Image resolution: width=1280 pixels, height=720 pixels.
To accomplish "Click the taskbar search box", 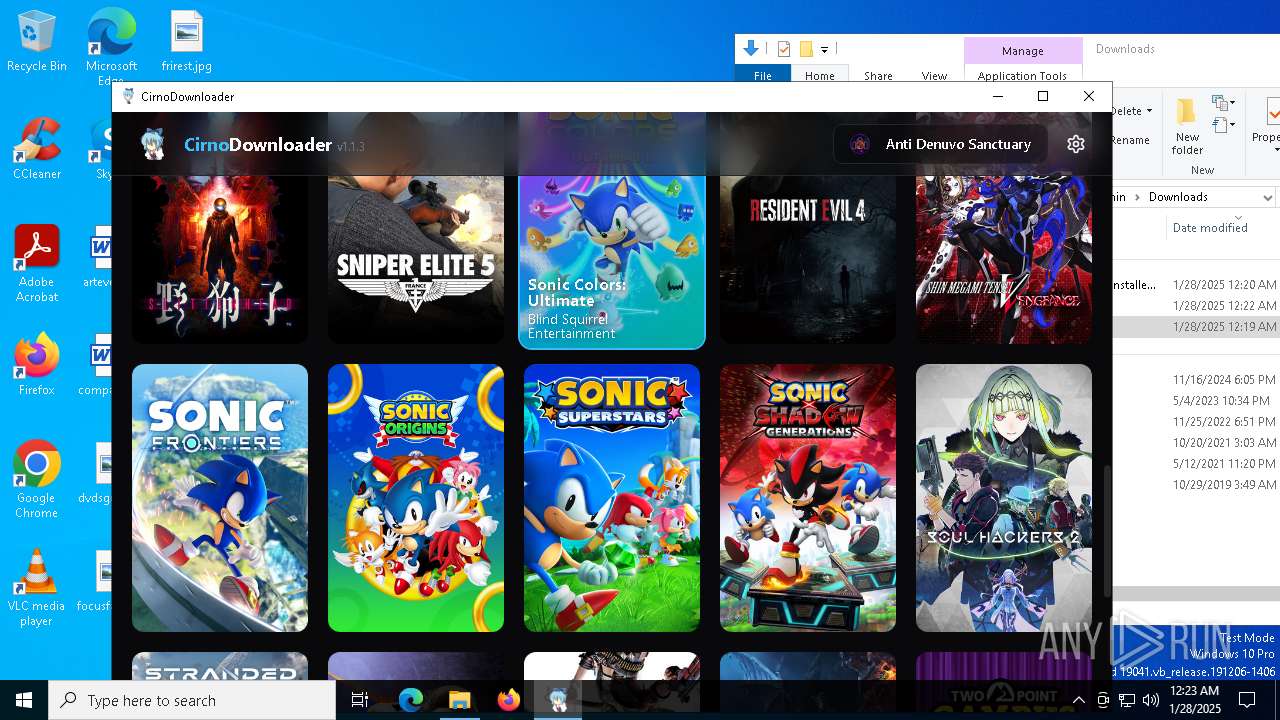I will [192, 700].
